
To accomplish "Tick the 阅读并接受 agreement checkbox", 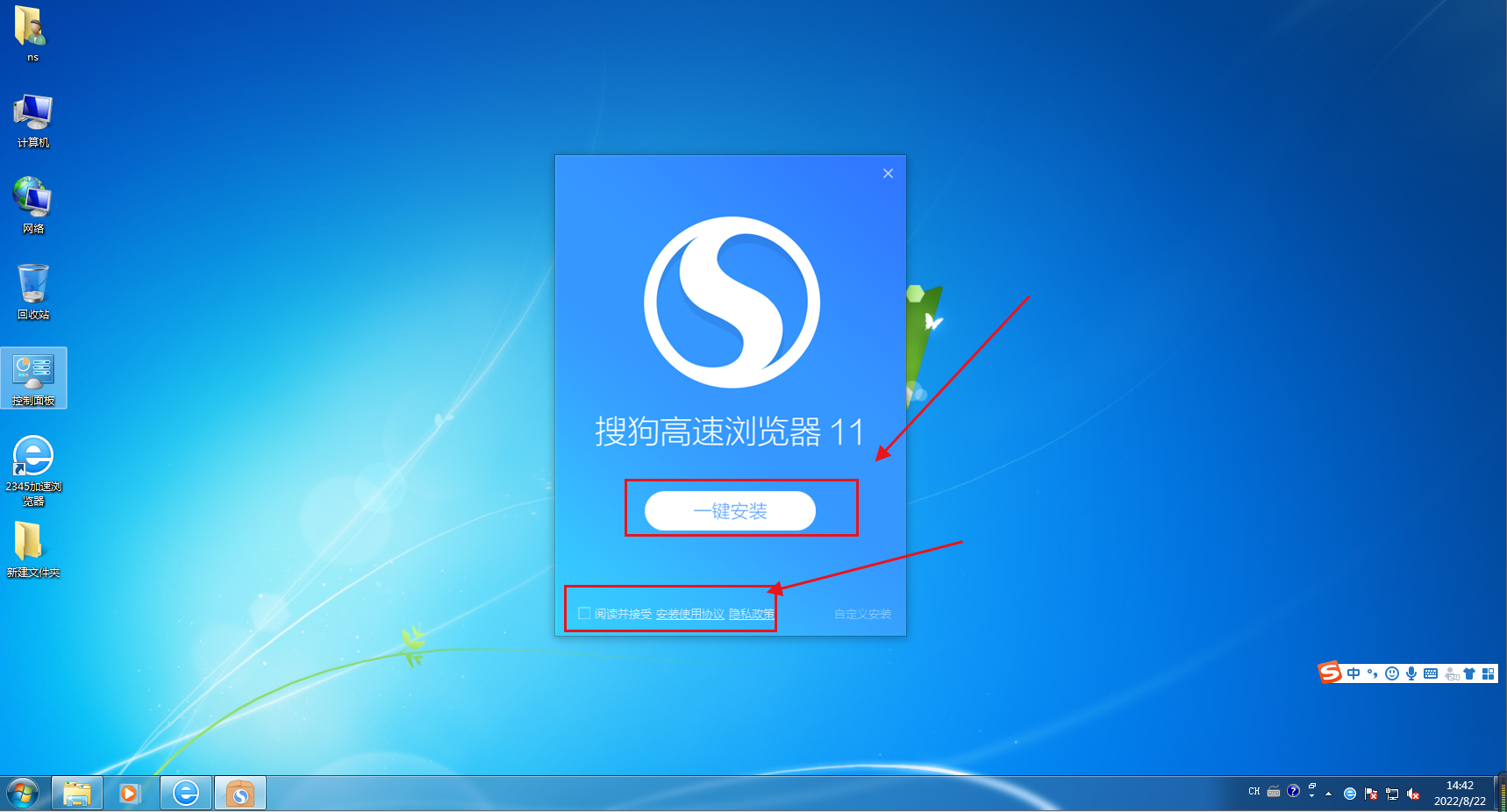I will 584,613.
